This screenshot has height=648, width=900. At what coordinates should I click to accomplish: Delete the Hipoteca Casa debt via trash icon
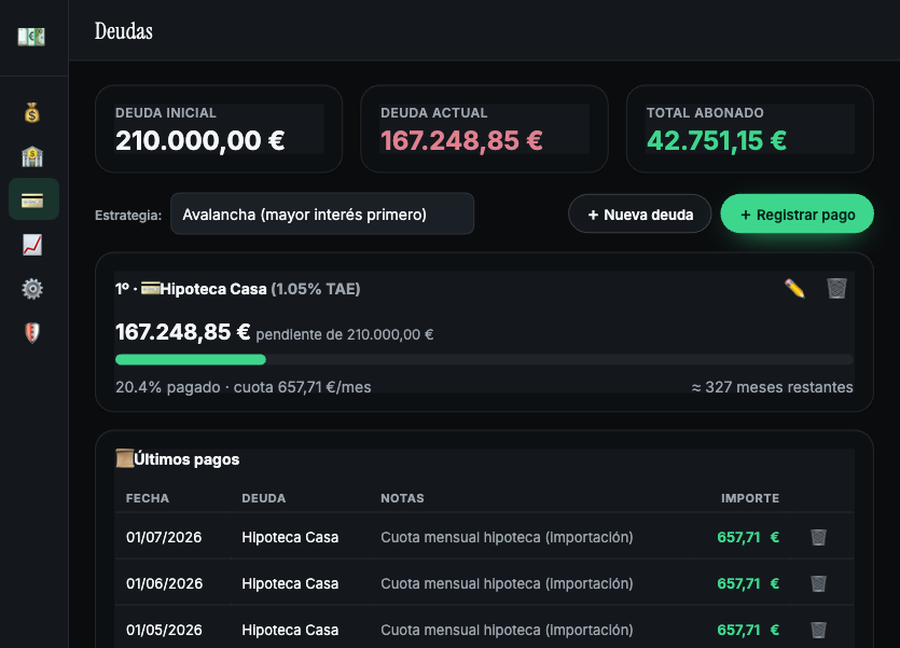tap(836, 288)
